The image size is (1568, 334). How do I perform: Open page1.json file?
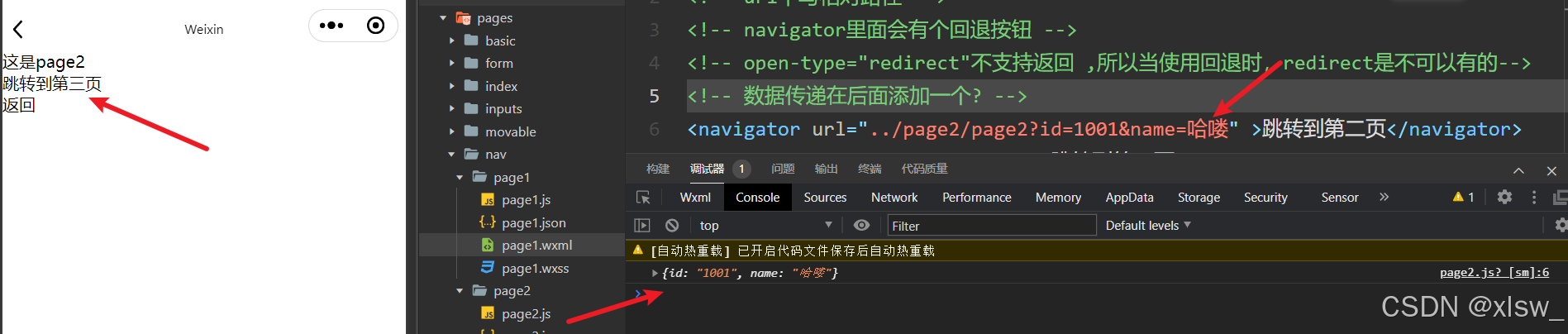pos(534,222)
